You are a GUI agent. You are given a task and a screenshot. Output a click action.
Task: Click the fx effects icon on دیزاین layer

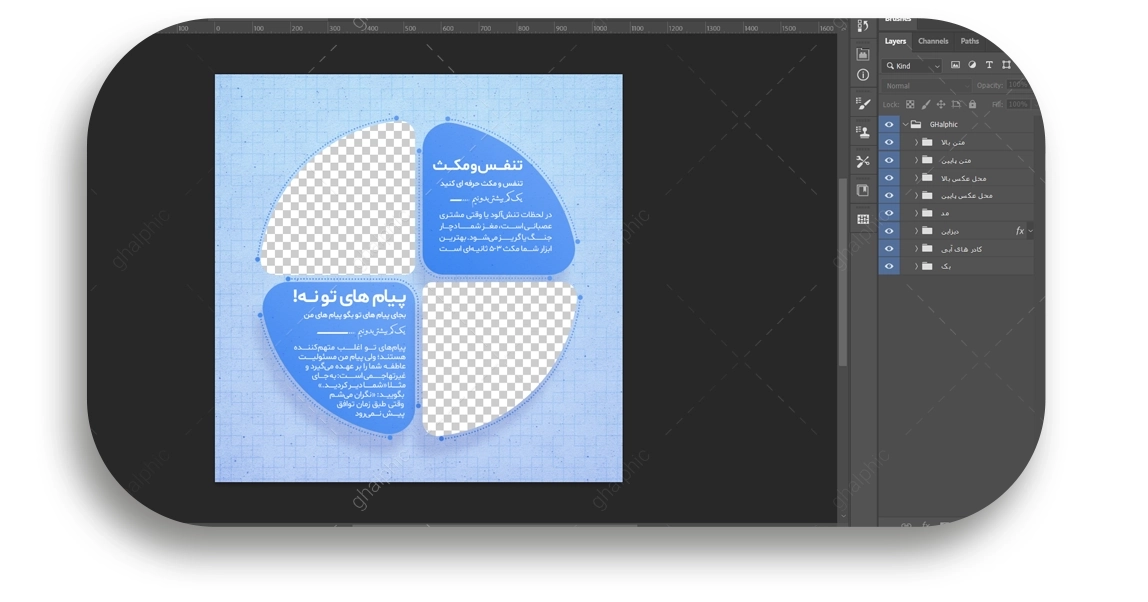coord(1019,231)
